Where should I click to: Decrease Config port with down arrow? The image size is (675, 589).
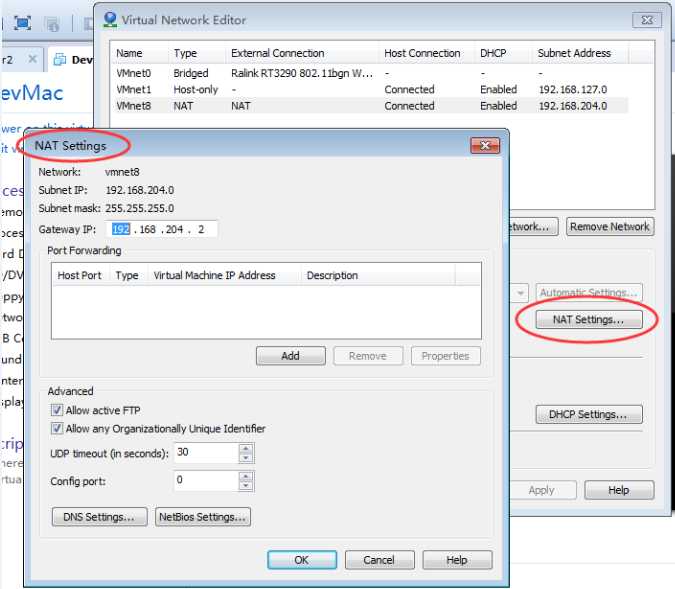tap(245, 486)
